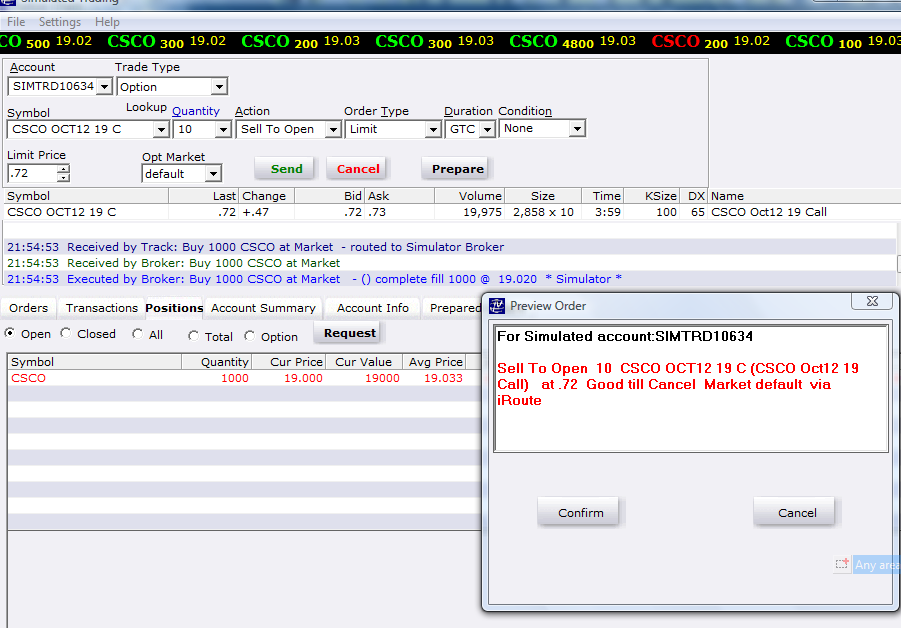Click the red Cancel button in order form
901x628 pixels.
tap(358, 169)
